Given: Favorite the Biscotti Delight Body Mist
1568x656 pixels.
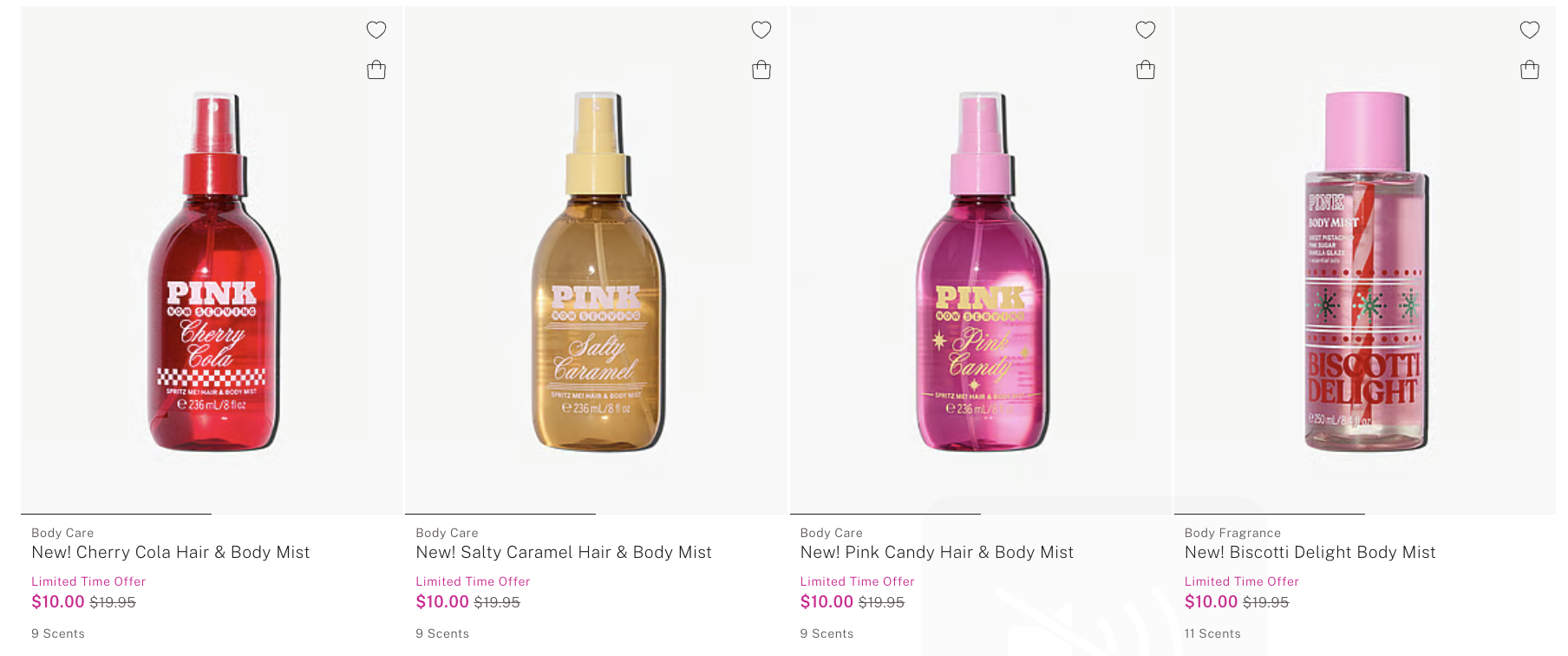Looking at the screenshot, I should [1530, 30].
